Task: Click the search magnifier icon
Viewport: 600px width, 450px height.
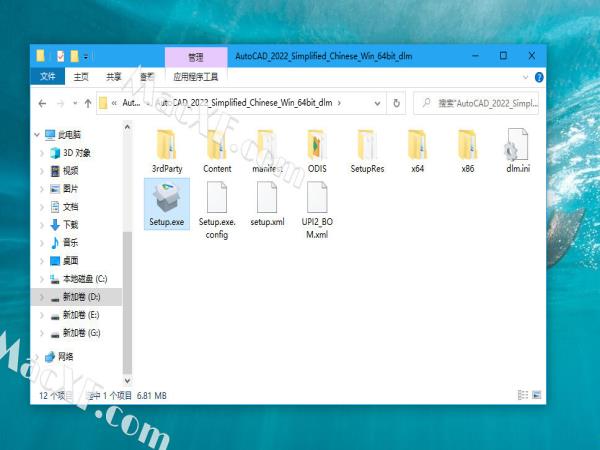Action: click(x=426, y=103)
